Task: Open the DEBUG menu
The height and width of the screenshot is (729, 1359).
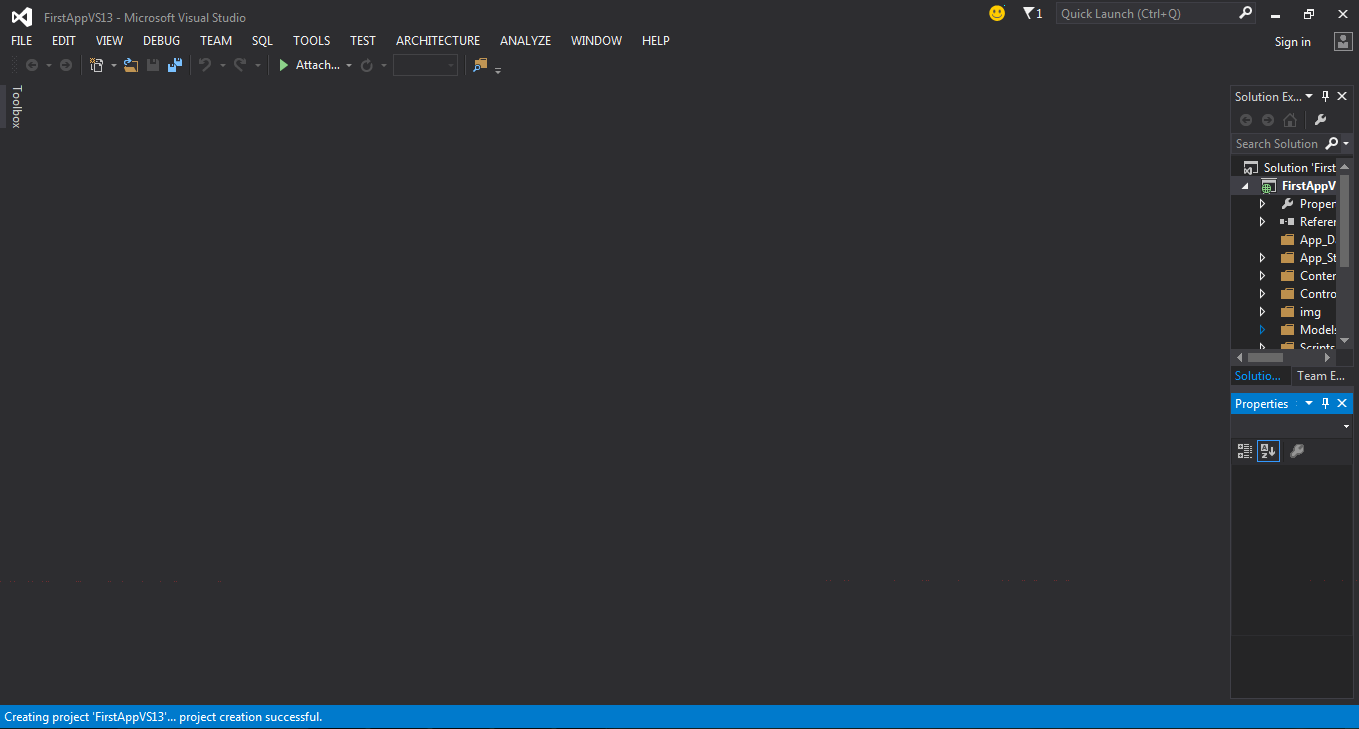Action: point(162,41)
